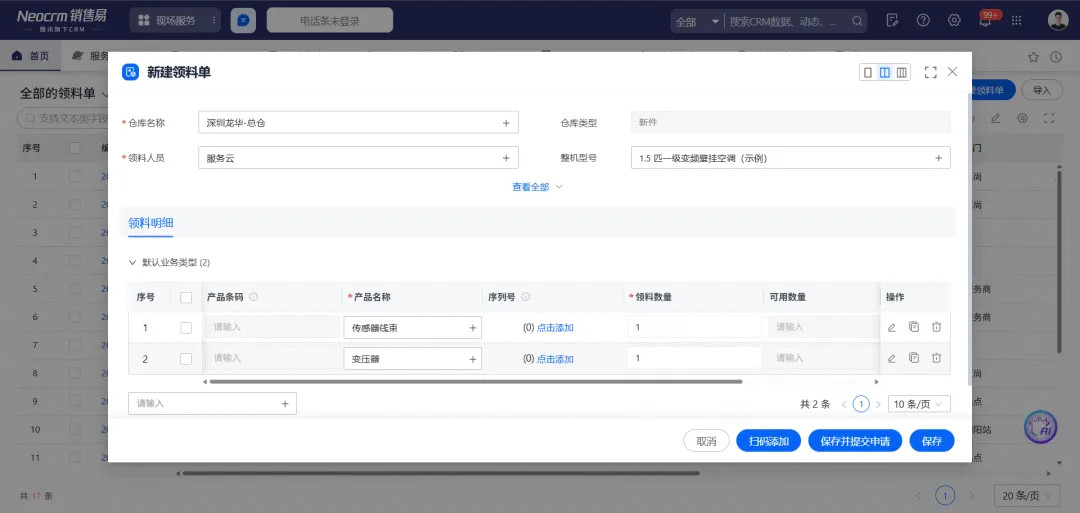The height and width of the screenshot is (513, 1080).
Task: Check the select-all checkbox in table header
Action: coord(186,297)
